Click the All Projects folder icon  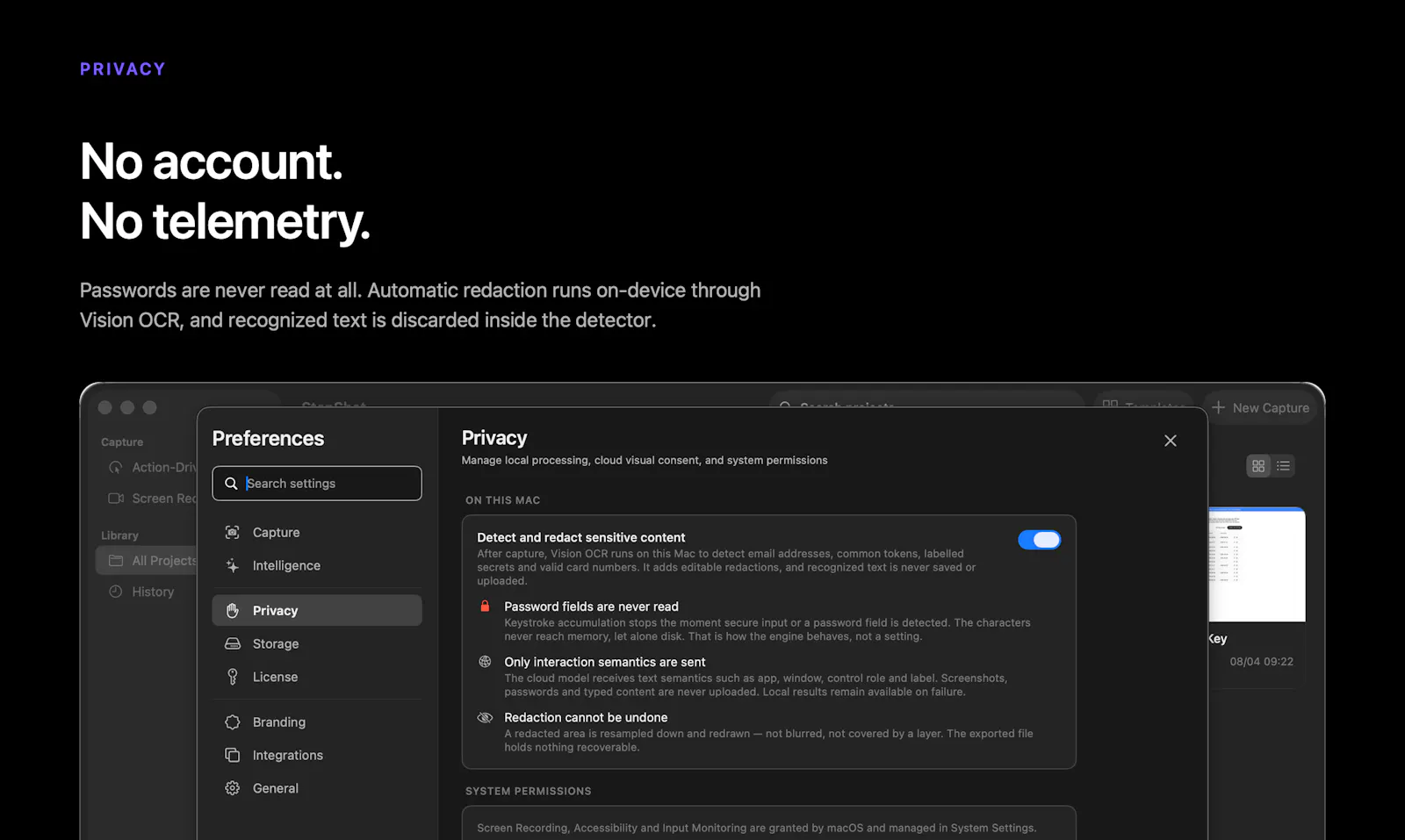click(116, 561)
